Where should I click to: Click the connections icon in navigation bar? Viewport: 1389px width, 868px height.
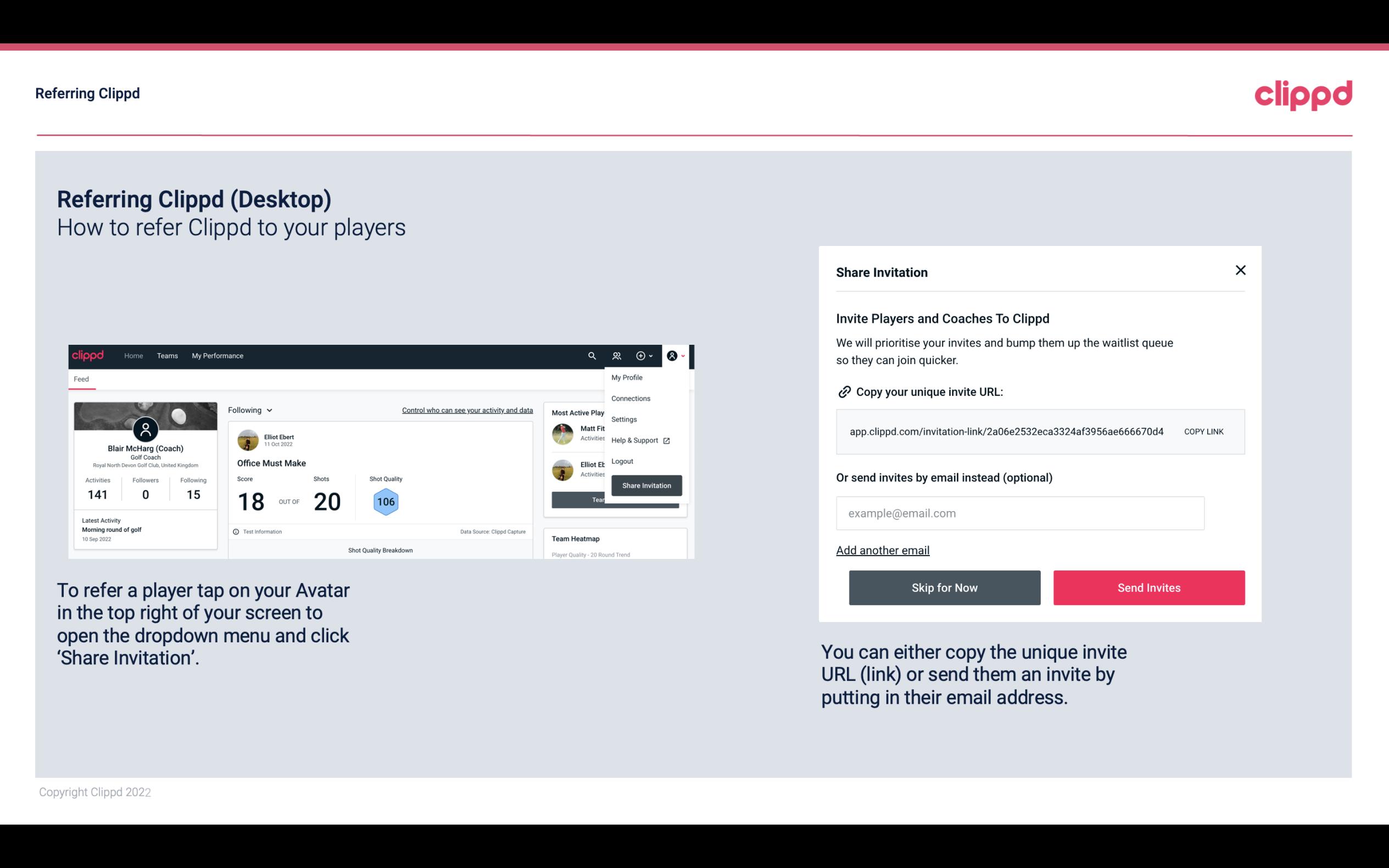pos(616,355)
